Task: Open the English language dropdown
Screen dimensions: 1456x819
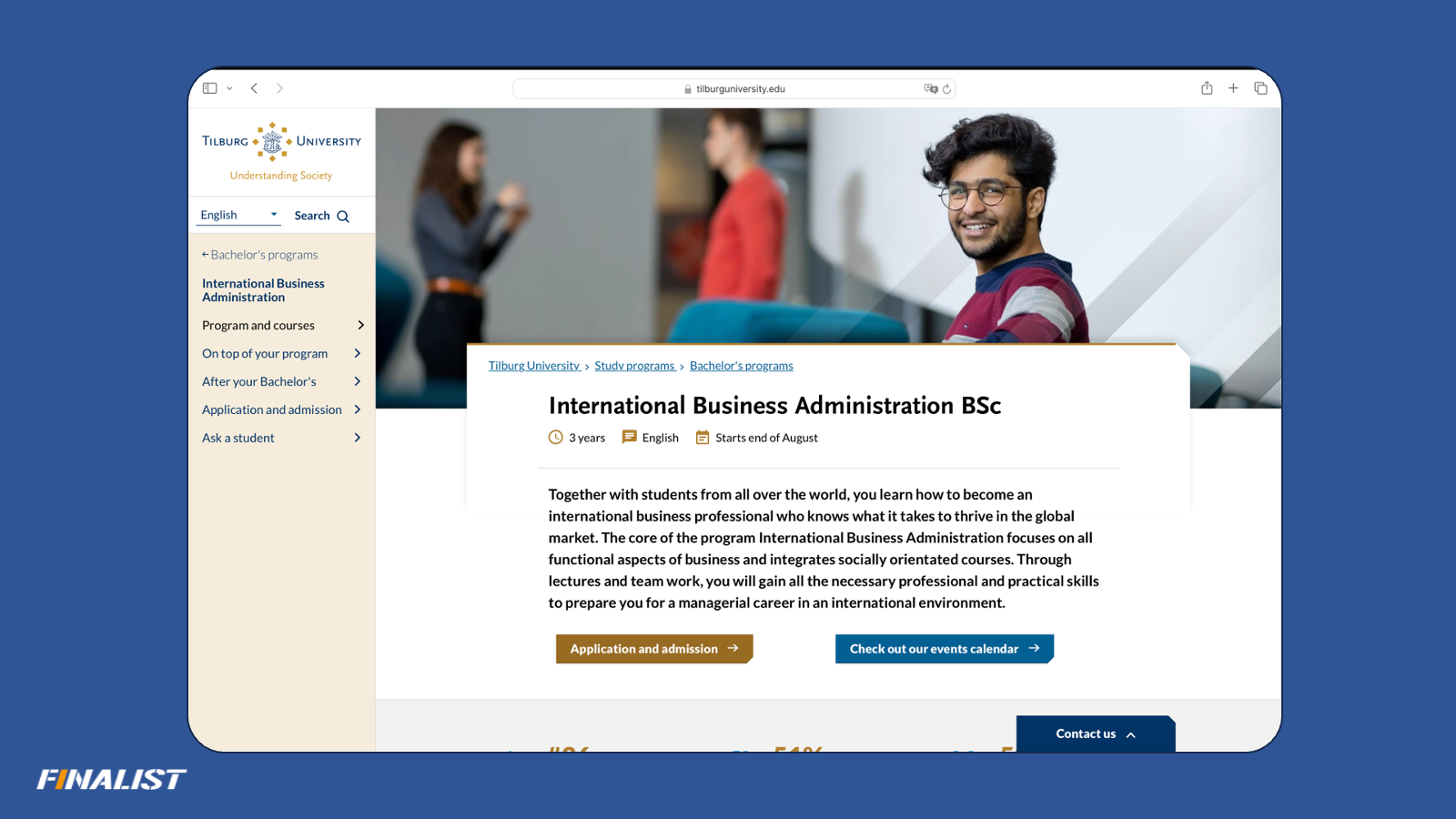Action: click(238, 216)
